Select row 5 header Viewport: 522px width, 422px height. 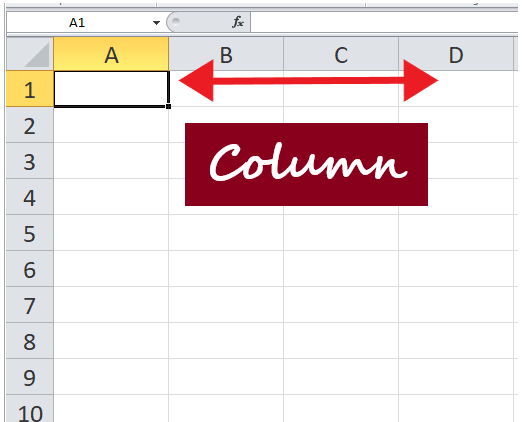click(x=30, y=233)
